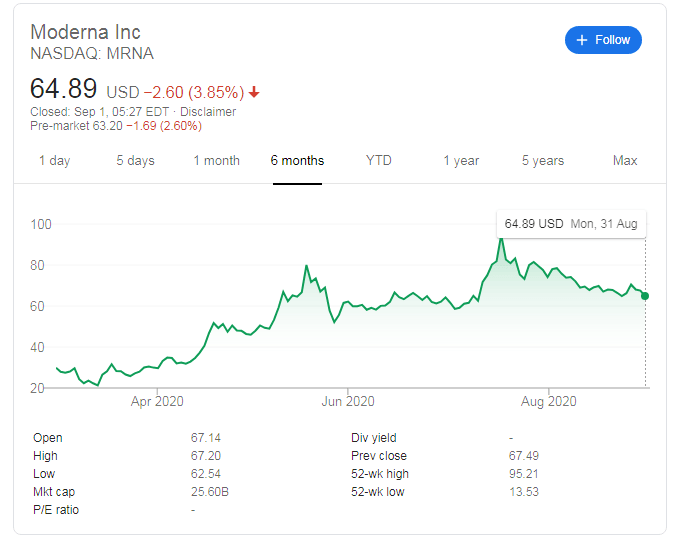Image resolution: width=676 pixels, height=543 pixels.
Task: Click the NASDAQ: MRNA ticker text
Action: (92, 53)
